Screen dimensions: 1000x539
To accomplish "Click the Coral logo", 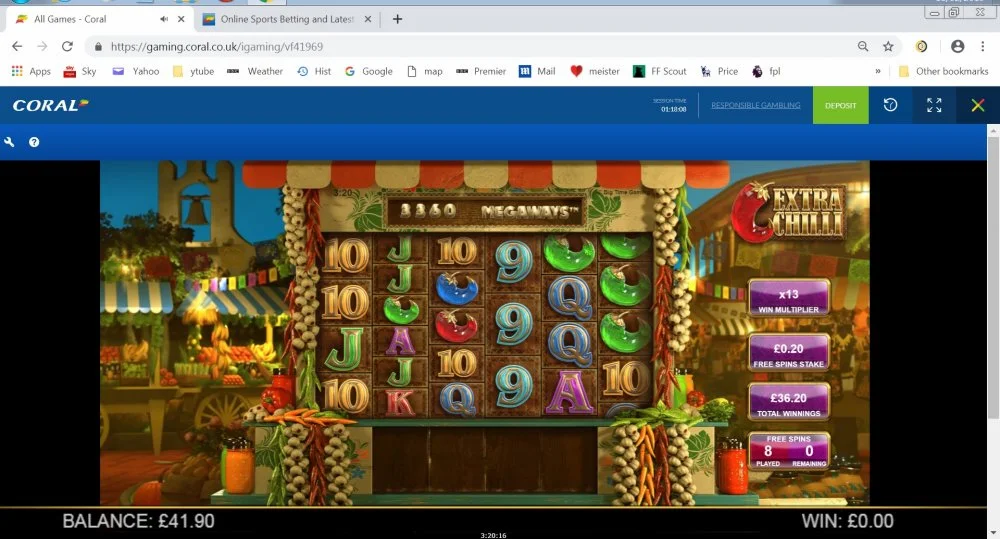I will point(50,105).
